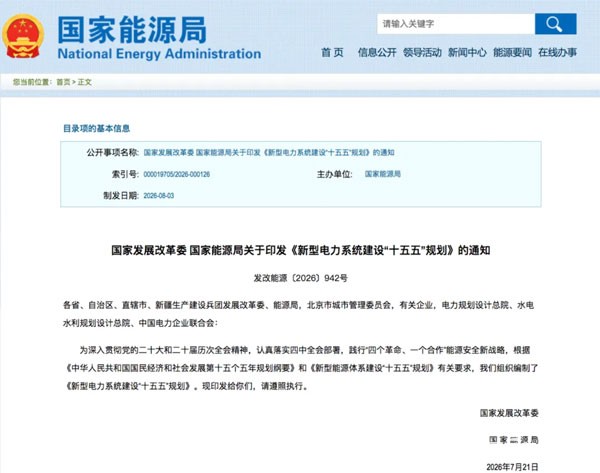600x473 pixels.
Task: Click the 公开事项名称 title value
Action: click(269, 152)
